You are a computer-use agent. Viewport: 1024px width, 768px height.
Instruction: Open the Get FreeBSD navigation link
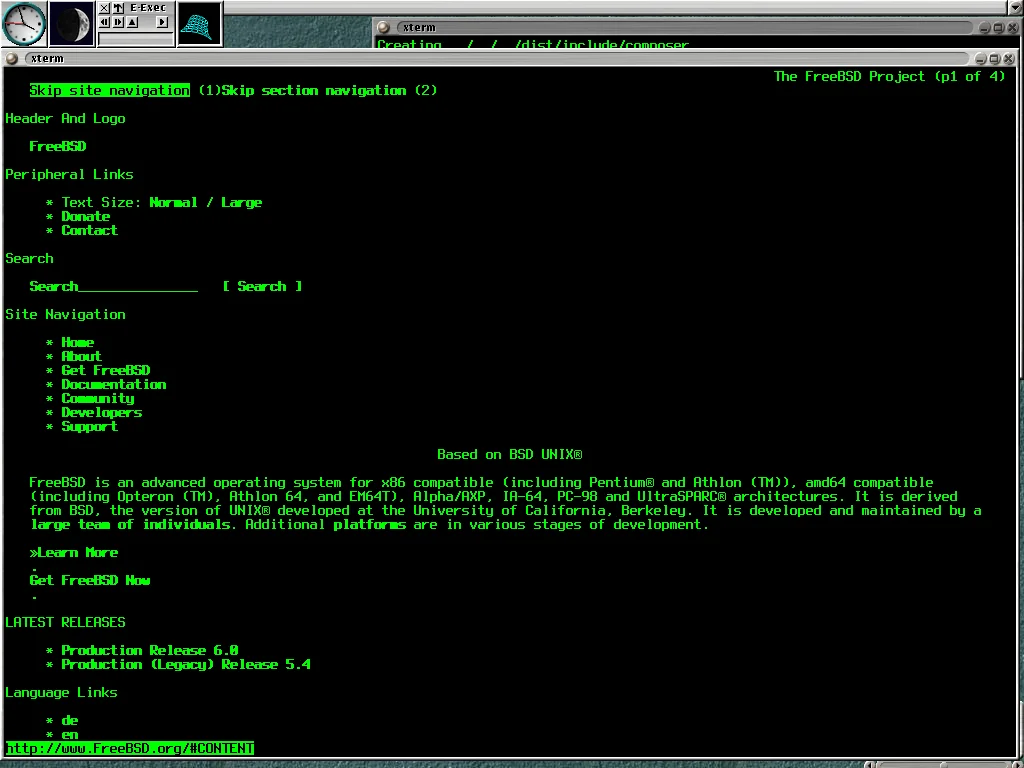[x=105, y=371]
